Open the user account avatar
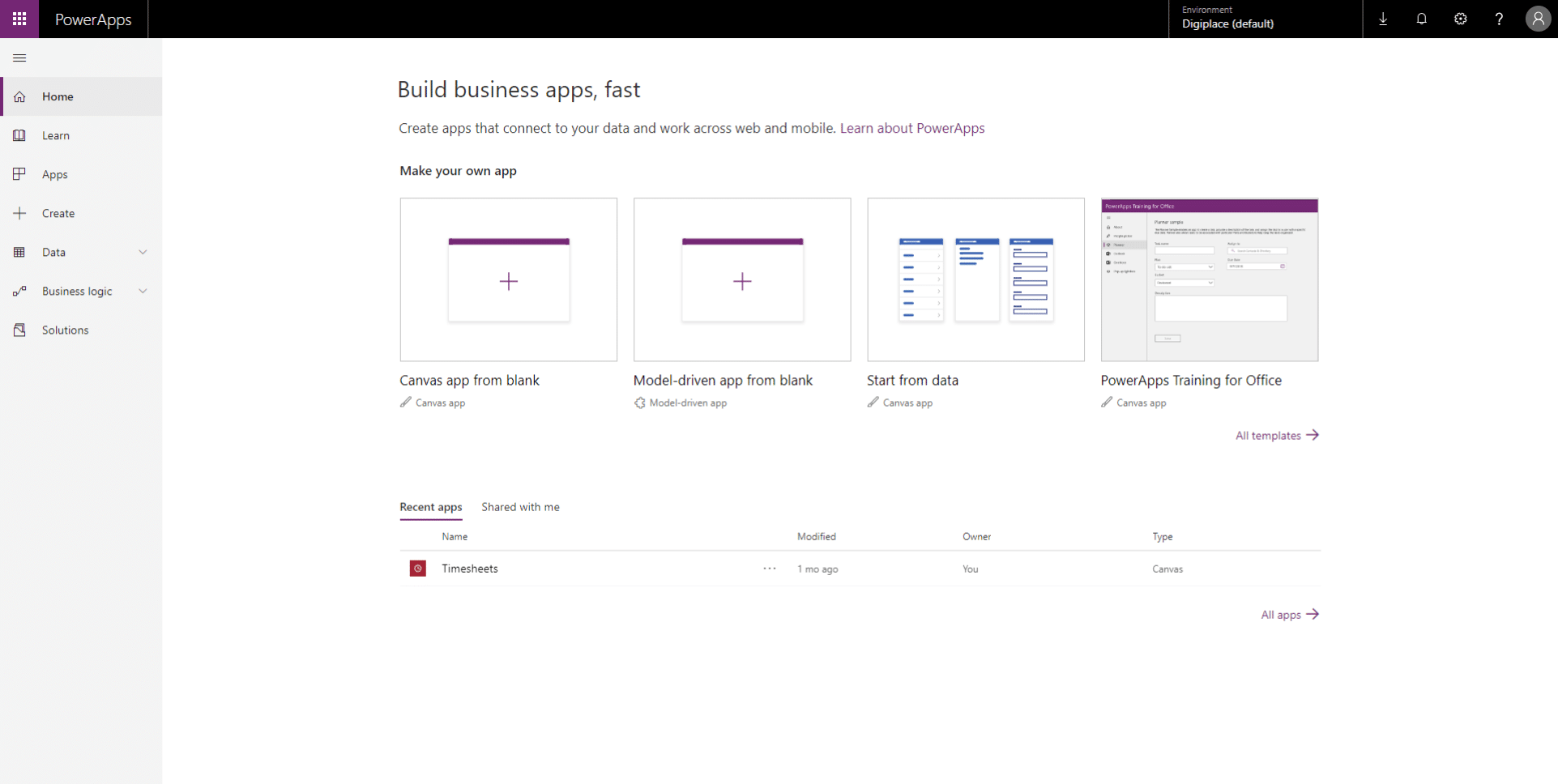 [x=1538, y=19]
